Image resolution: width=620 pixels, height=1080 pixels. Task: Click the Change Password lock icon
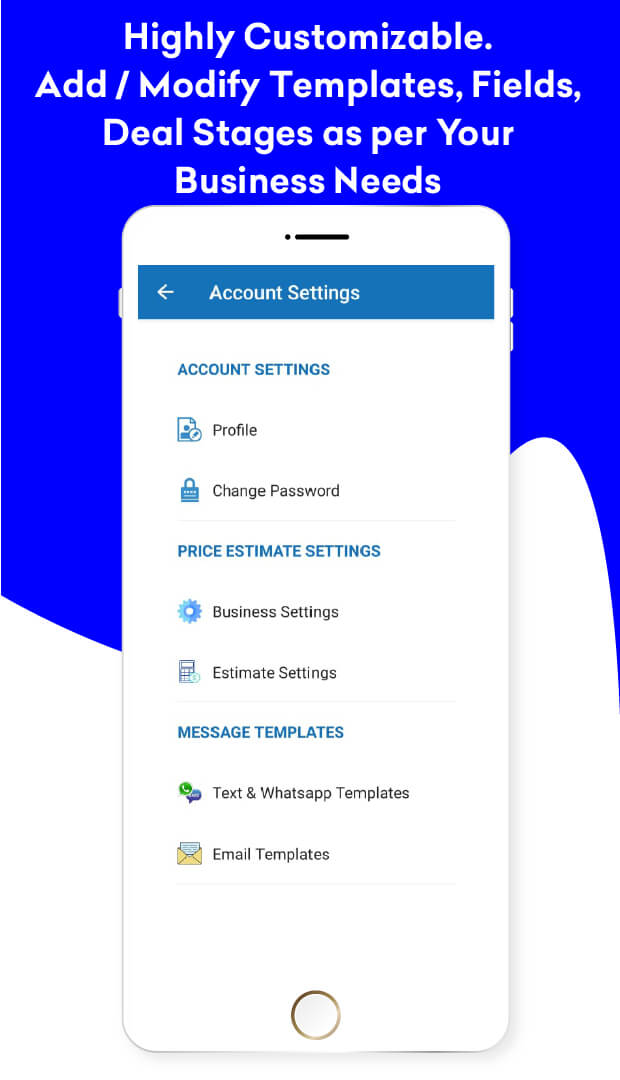pyautogui.click(x=189, y=490)
